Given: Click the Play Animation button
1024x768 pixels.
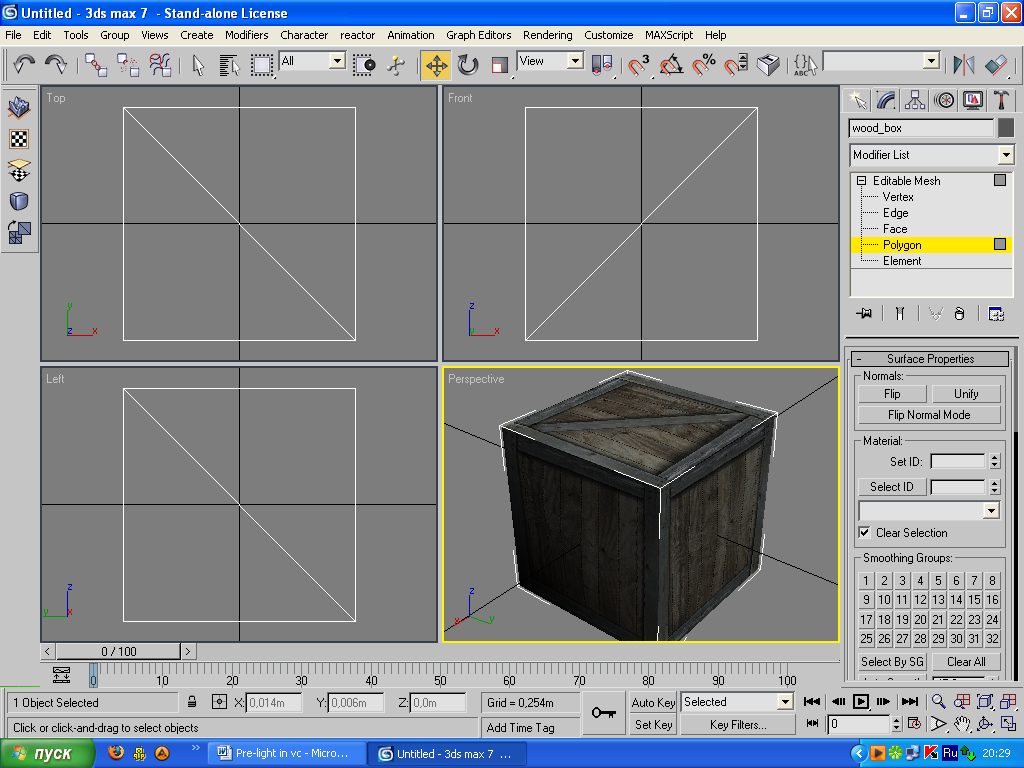Looking at the screenshot, I should (x=861, y=702).
